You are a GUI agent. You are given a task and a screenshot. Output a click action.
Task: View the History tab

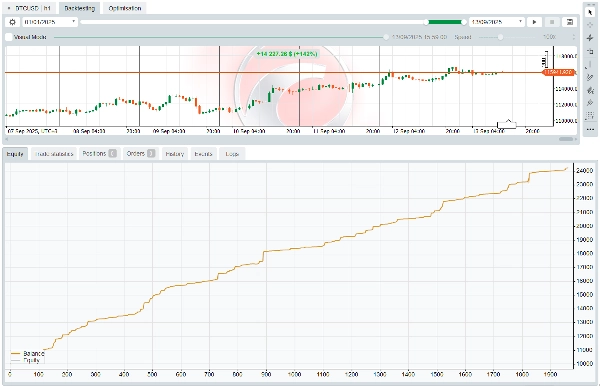175,154
